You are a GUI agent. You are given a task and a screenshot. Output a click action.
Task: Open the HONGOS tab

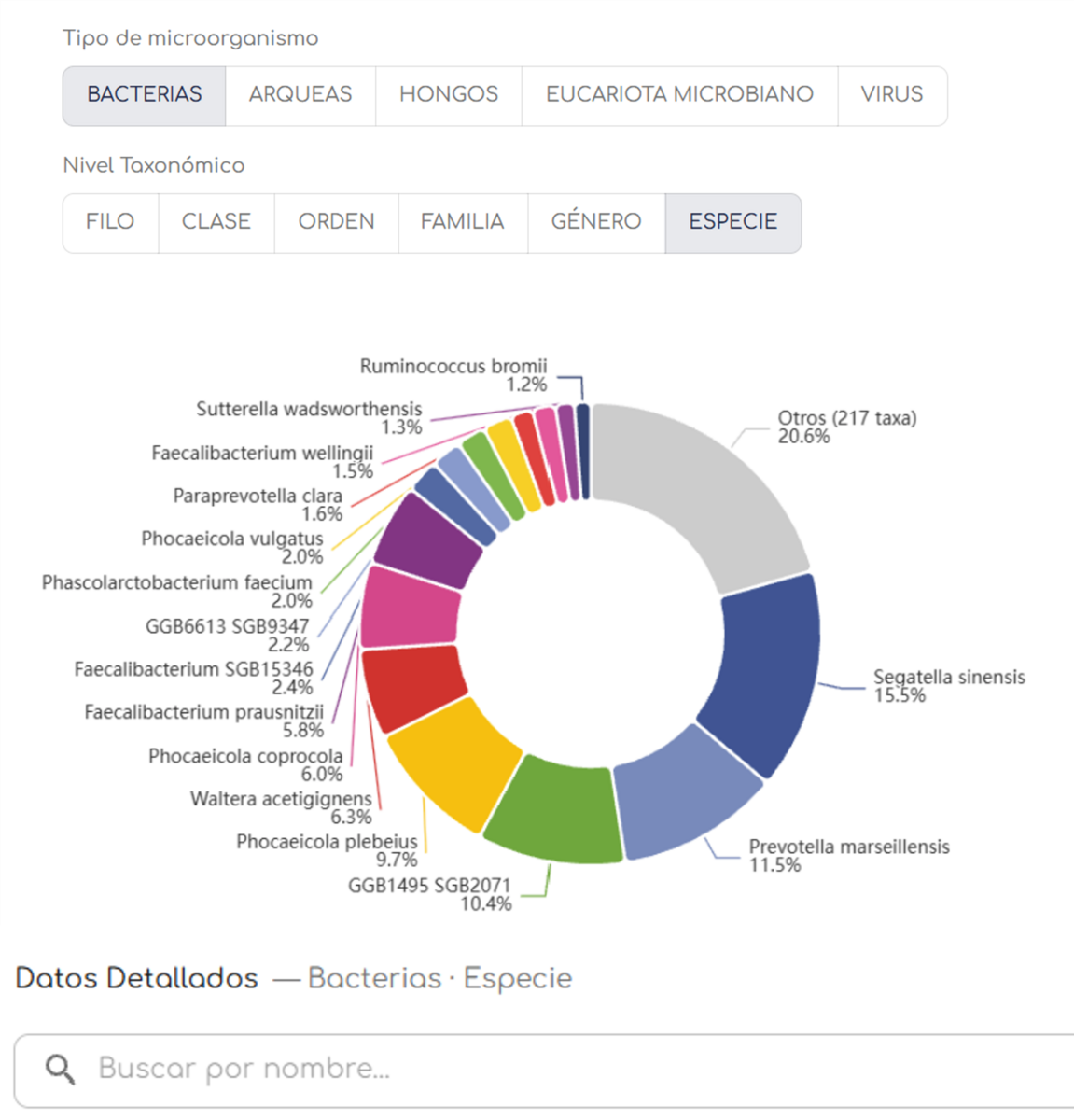pos(449,95)
